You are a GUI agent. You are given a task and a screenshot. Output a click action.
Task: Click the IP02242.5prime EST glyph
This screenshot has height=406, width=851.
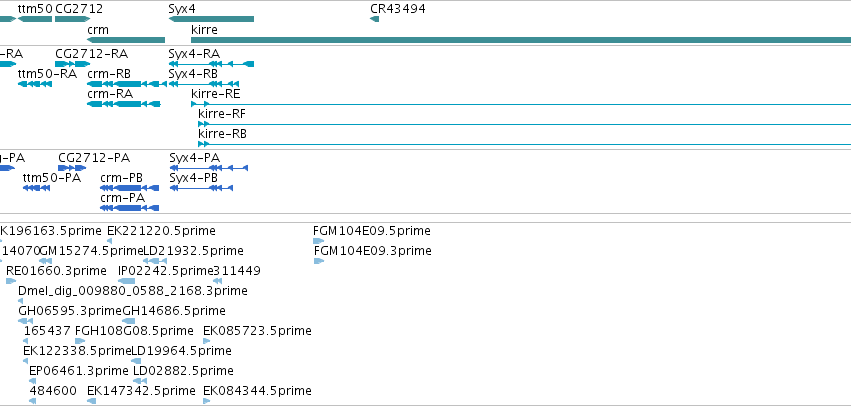tap(126, 281)
